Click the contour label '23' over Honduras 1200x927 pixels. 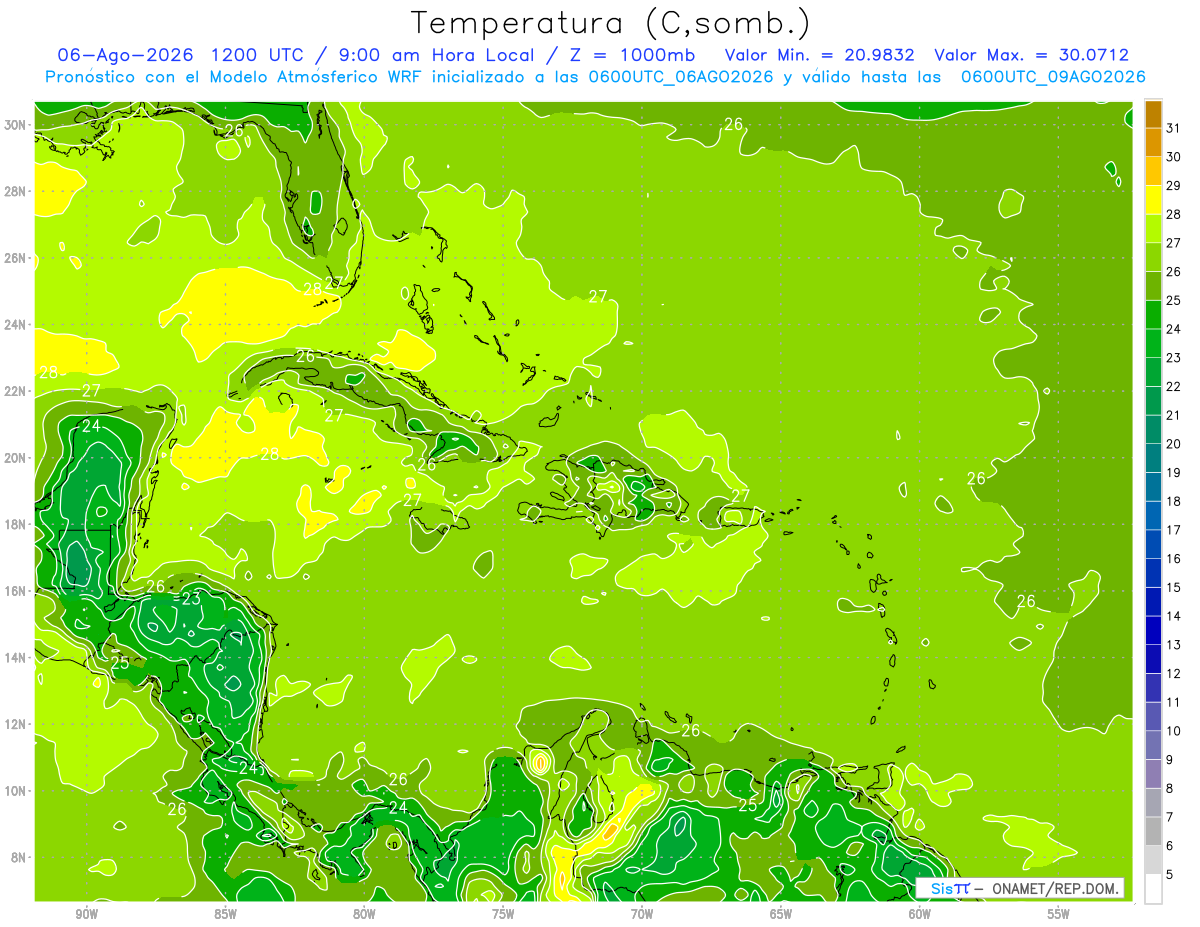pos(191,599)
